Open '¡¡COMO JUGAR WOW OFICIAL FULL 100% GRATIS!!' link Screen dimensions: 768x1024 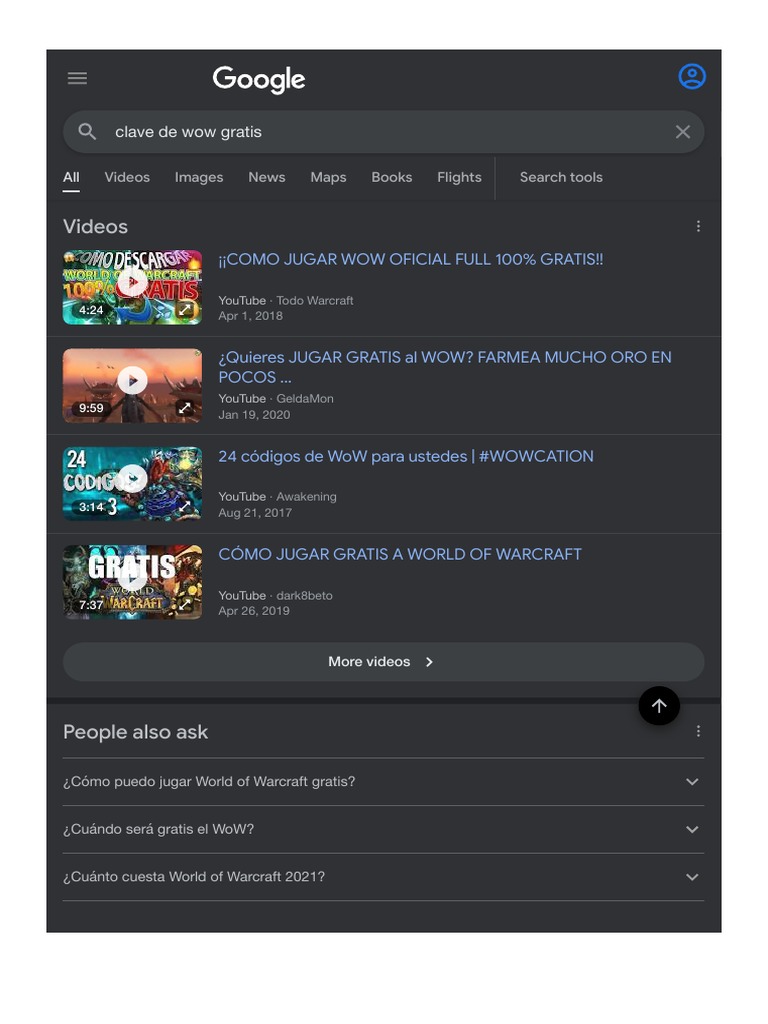(x=411, y=259)
